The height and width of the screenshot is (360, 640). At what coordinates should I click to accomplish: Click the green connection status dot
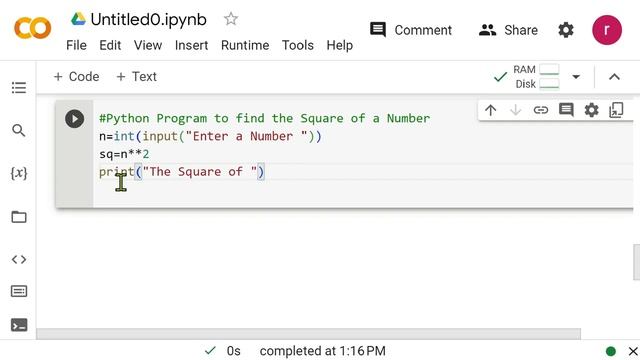(x=611, y=351)
